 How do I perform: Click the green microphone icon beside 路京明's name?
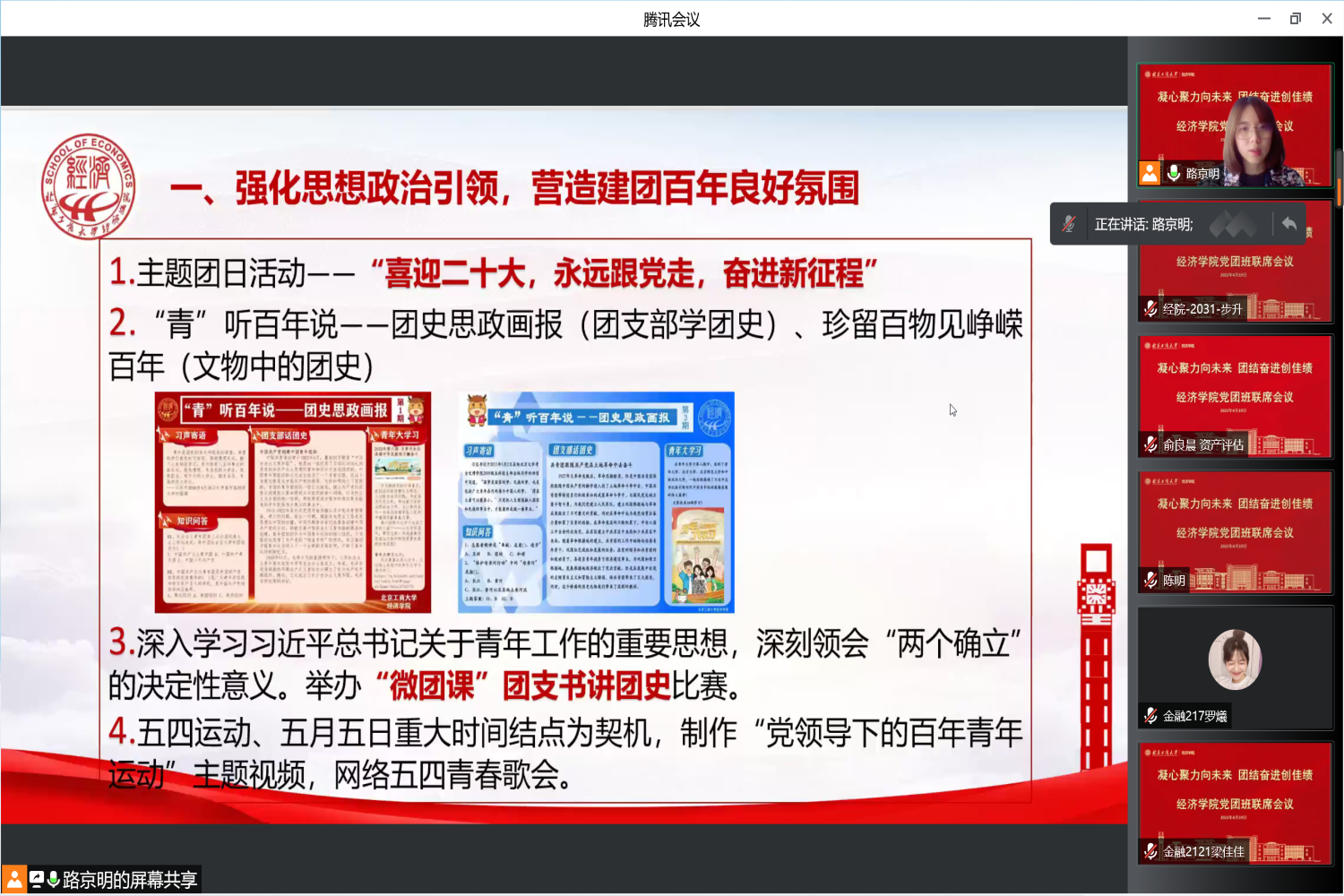1174,173
